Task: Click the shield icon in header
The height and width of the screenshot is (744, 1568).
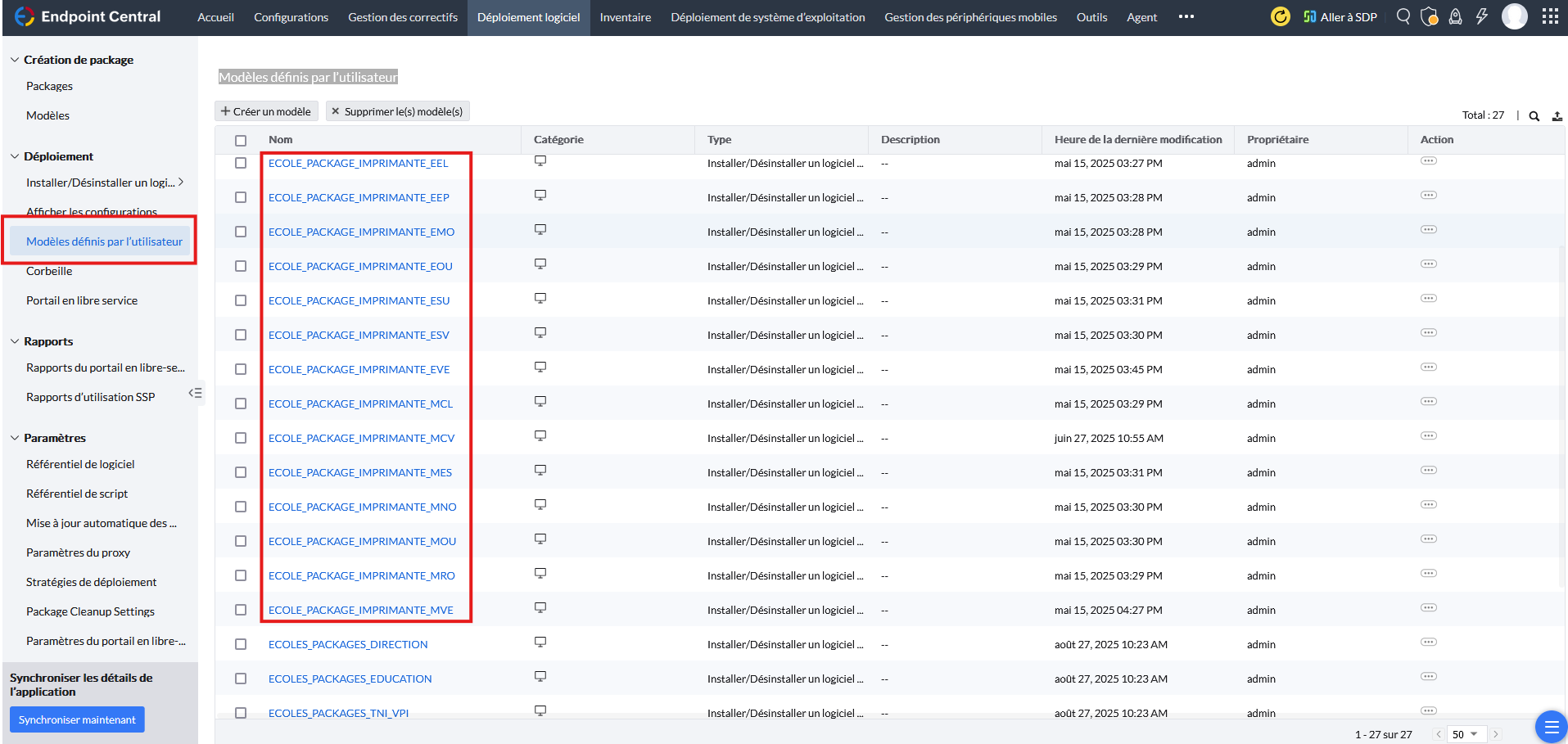Action: pyautogui.click(x=1430, y=16)
